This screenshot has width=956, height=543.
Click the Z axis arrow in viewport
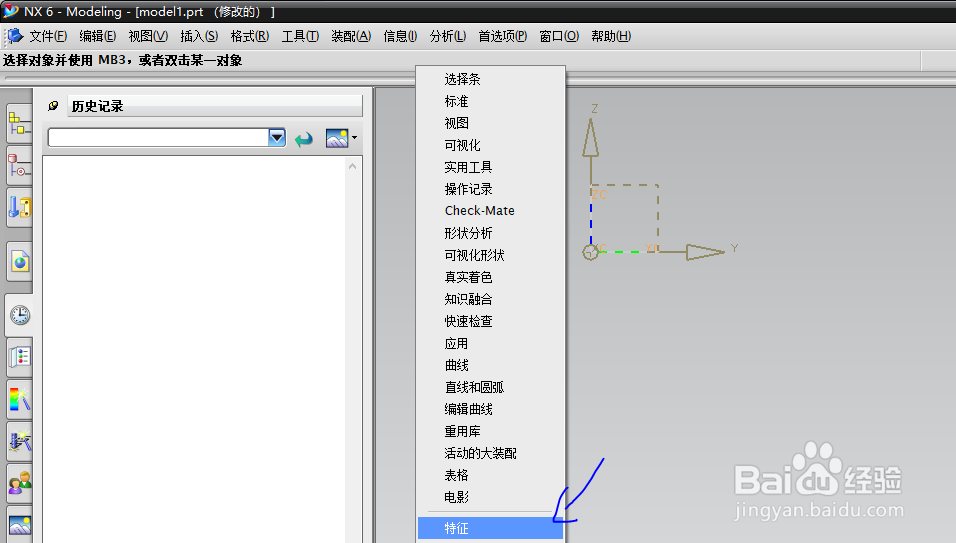pyautogui.click(x=590, y=137)
